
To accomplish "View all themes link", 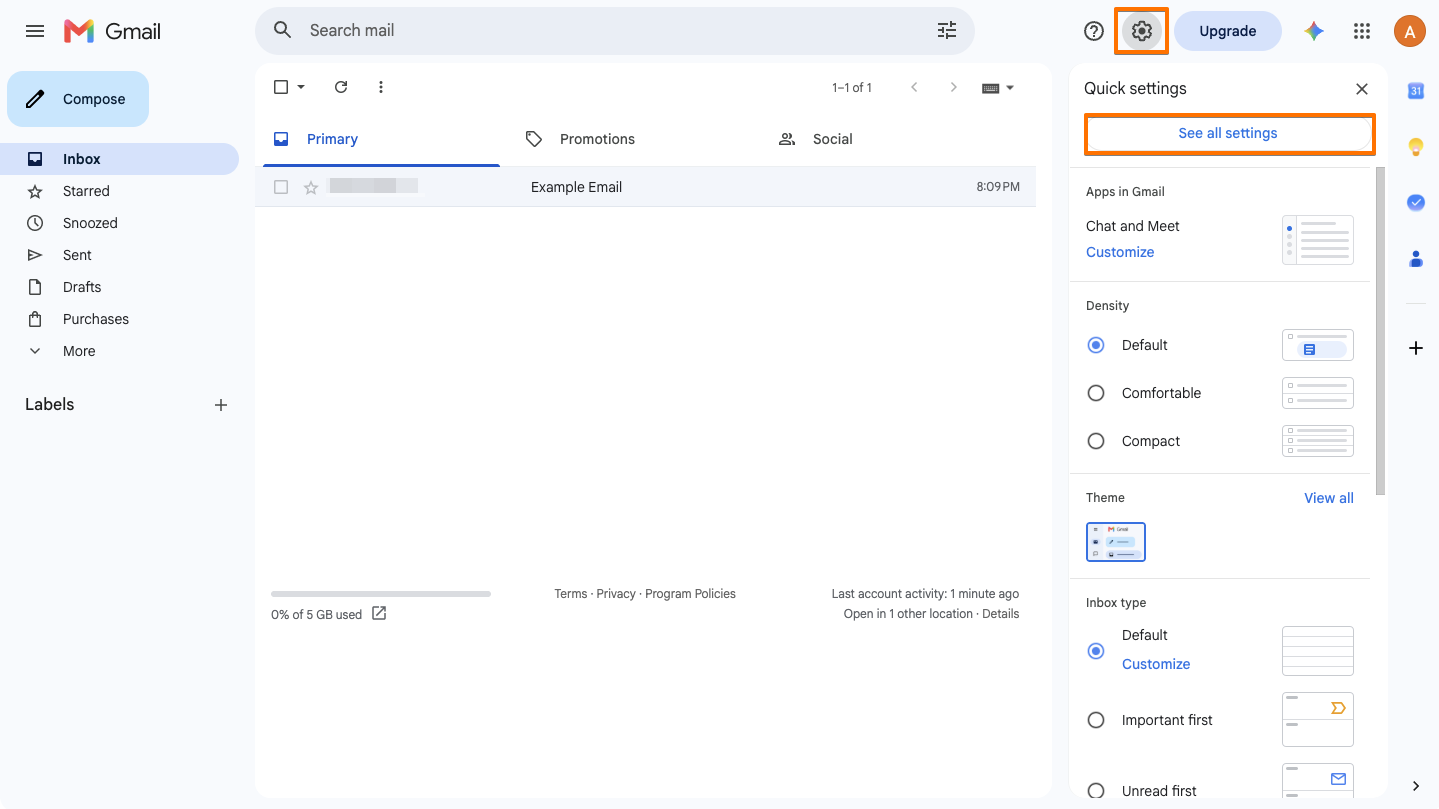I will pyautogui.click(x=1329, y=498).
